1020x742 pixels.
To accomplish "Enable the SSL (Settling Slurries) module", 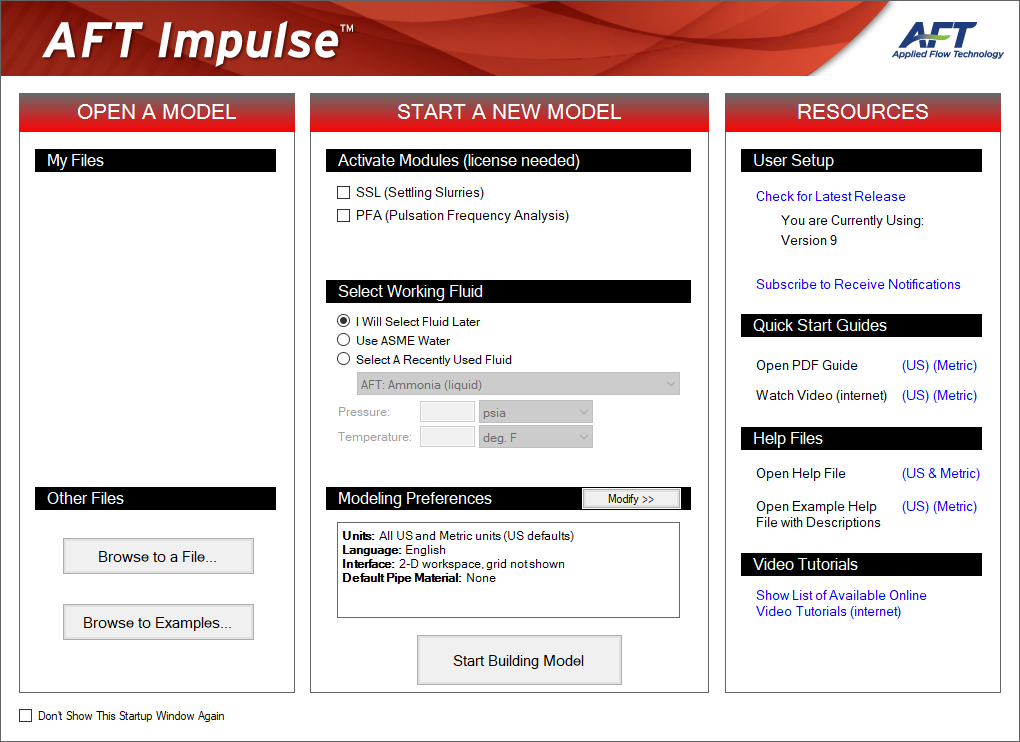I will coord(344,192).
